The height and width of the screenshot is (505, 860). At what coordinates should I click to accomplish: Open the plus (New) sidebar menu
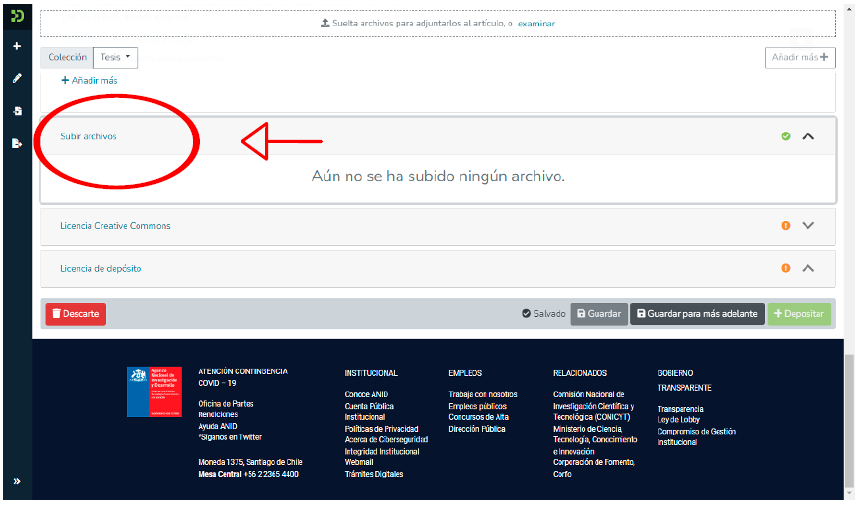[17, 46]
